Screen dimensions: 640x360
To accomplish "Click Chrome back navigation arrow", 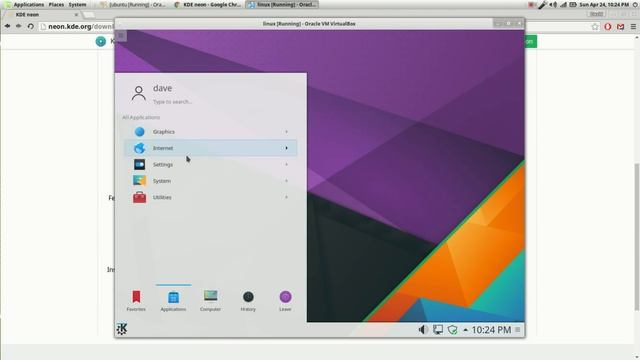I will (x=7, y=26).
